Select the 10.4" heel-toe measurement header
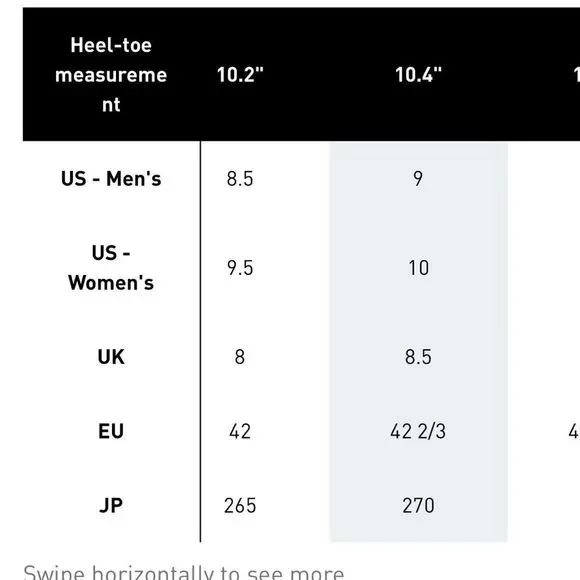 [x=418, y=75]
